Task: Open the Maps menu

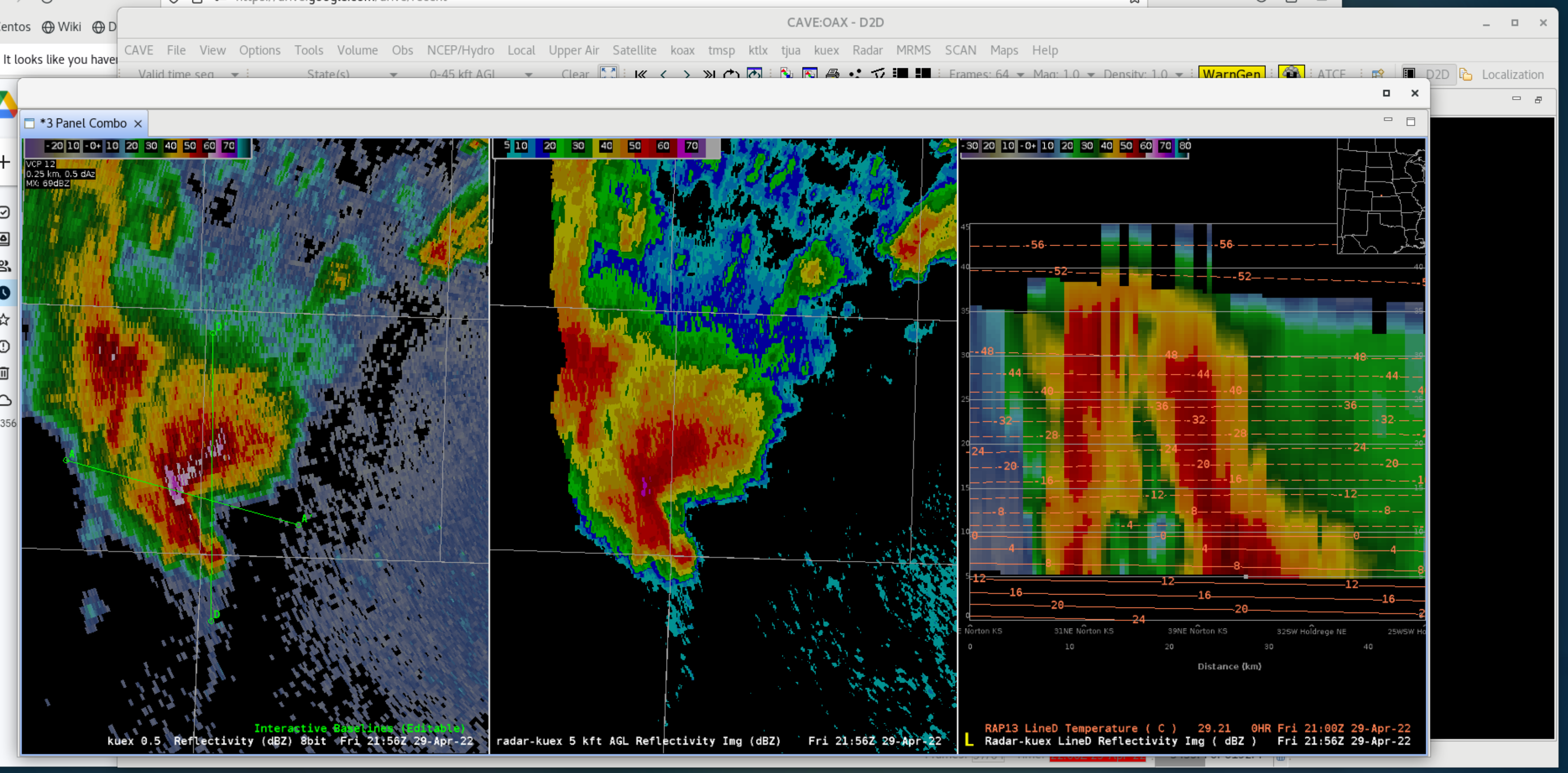Action: click(1004, 51)
